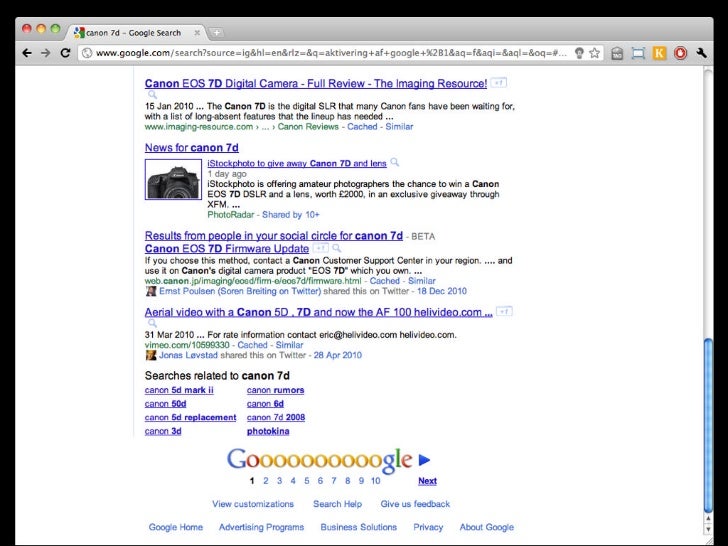Click the magnifier beside iStockphoto news result
The width and height of the screenshot is (728, 546).
(395, 162)
